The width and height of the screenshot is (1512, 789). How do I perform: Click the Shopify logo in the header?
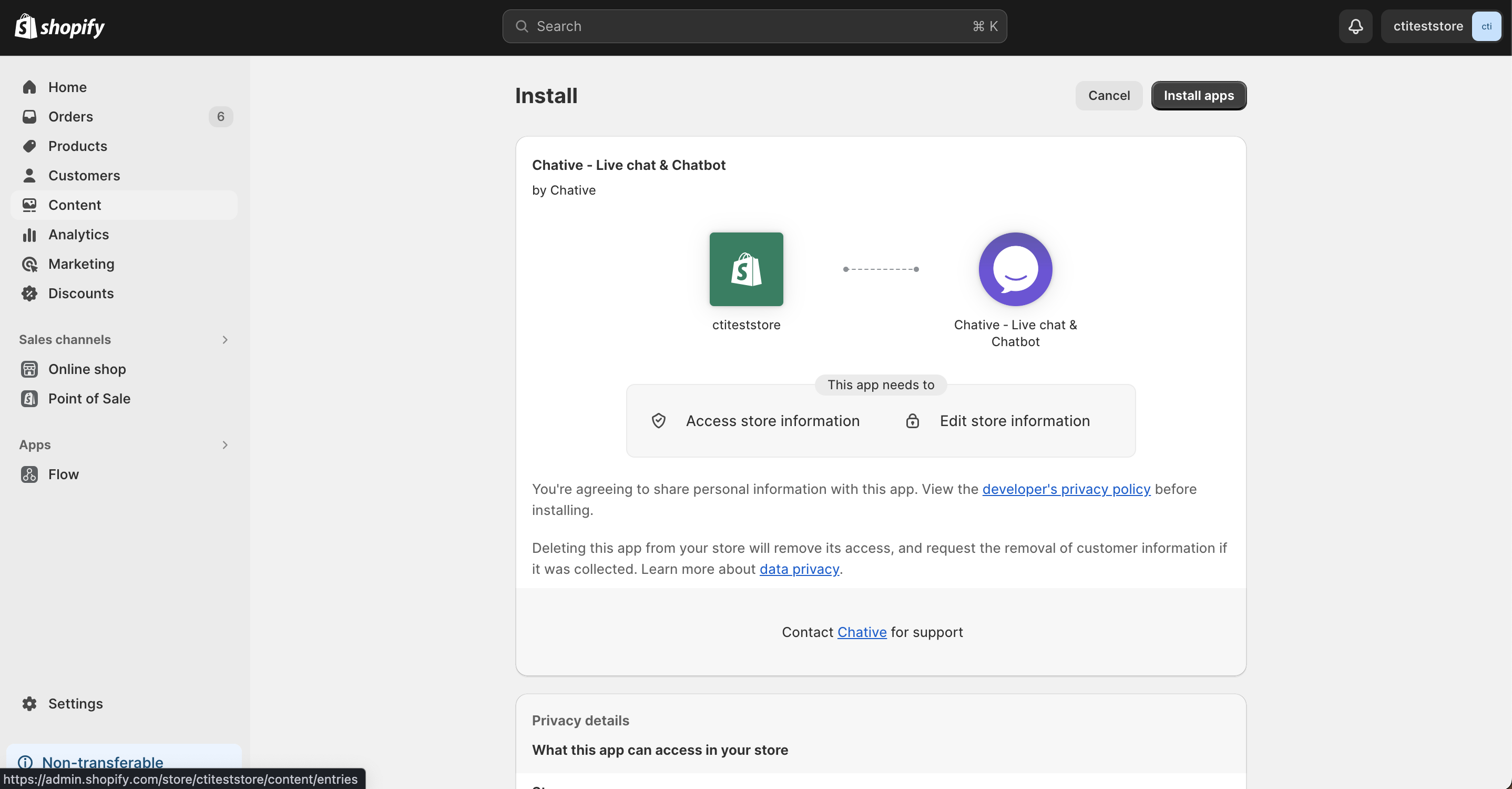59,26
